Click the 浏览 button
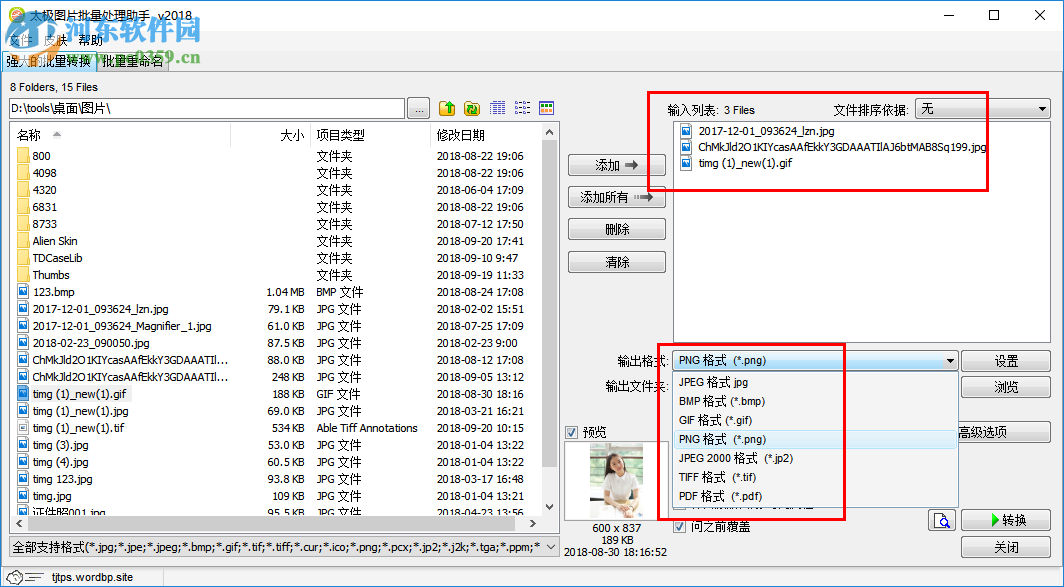Viewport: 1064px width, 587px height. pyautogui.click(x=1006, y=387)
